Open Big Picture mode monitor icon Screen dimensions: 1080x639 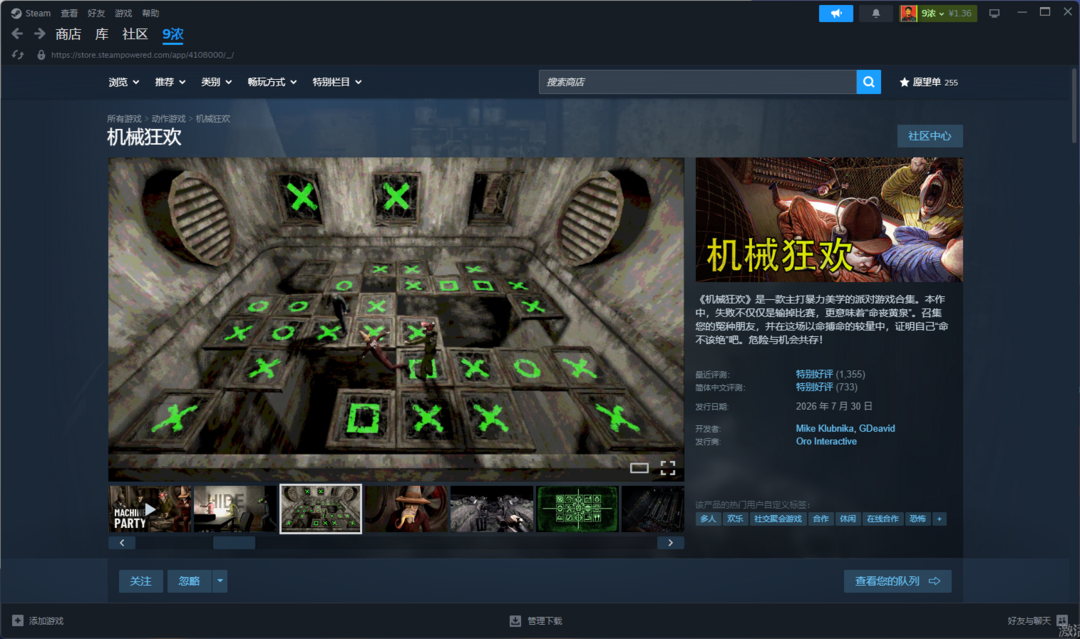coord(994,13)
